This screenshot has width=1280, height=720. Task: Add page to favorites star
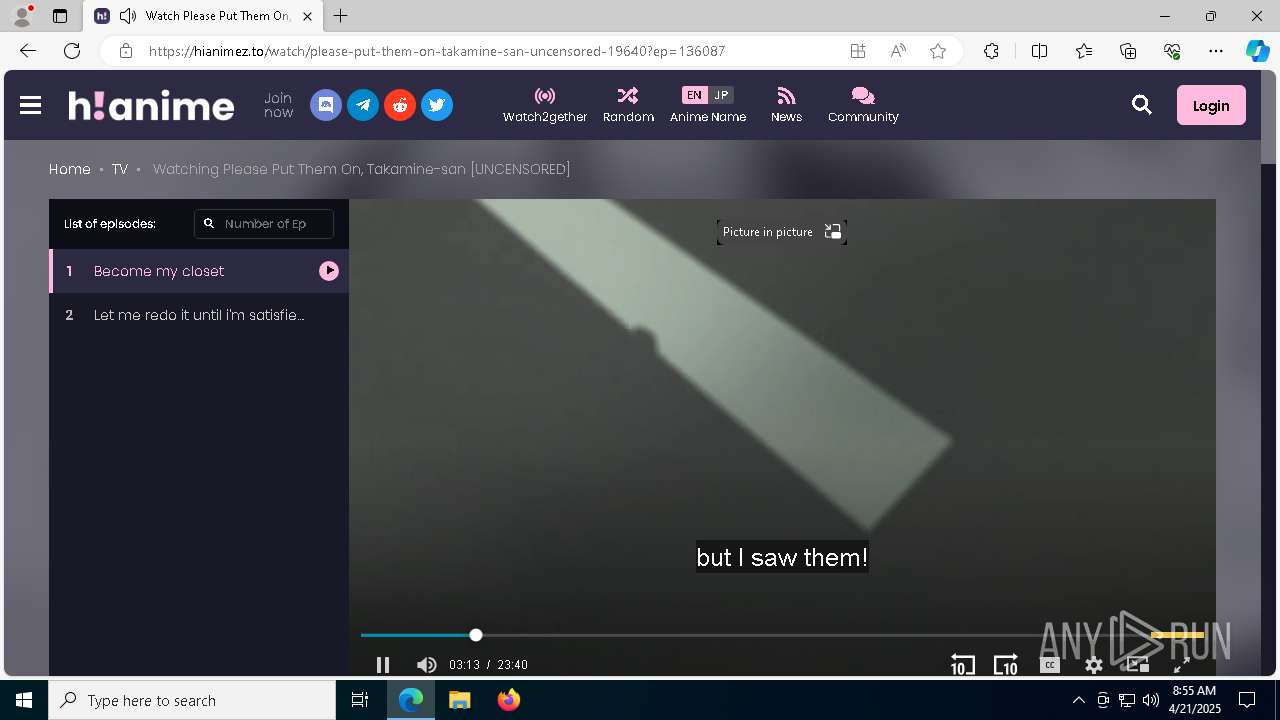[938, 51]
